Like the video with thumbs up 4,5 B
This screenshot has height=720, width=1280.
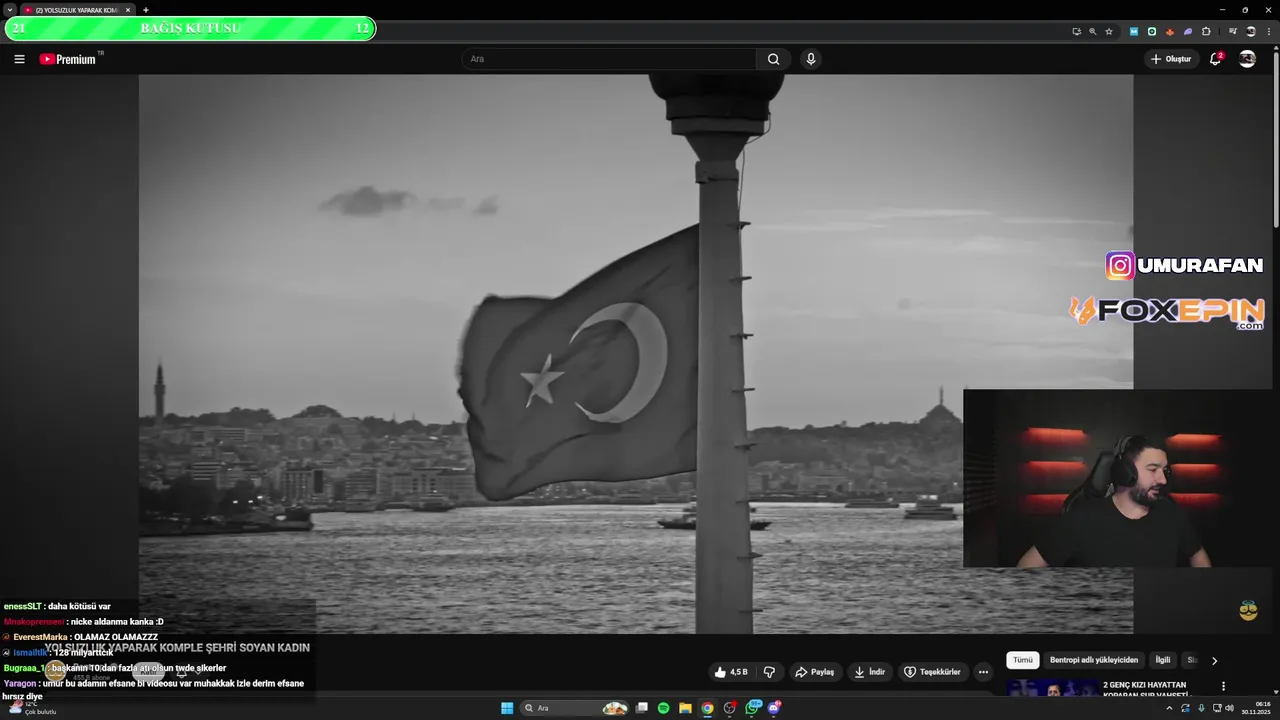click(x=731, y=672)
